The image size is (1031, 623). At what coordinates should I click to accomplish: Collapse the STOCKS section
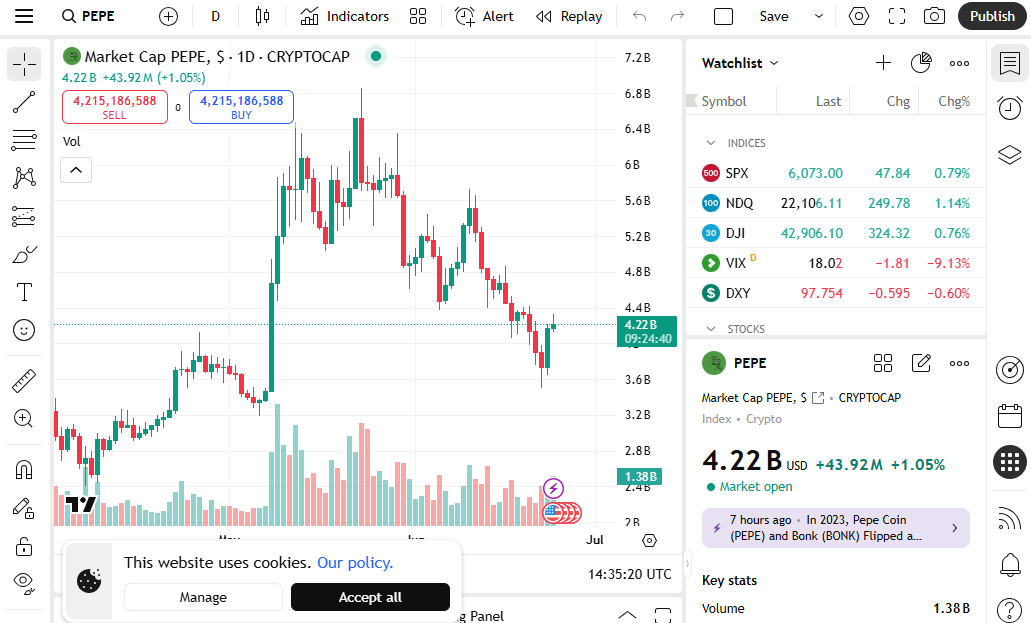(711, 328)
